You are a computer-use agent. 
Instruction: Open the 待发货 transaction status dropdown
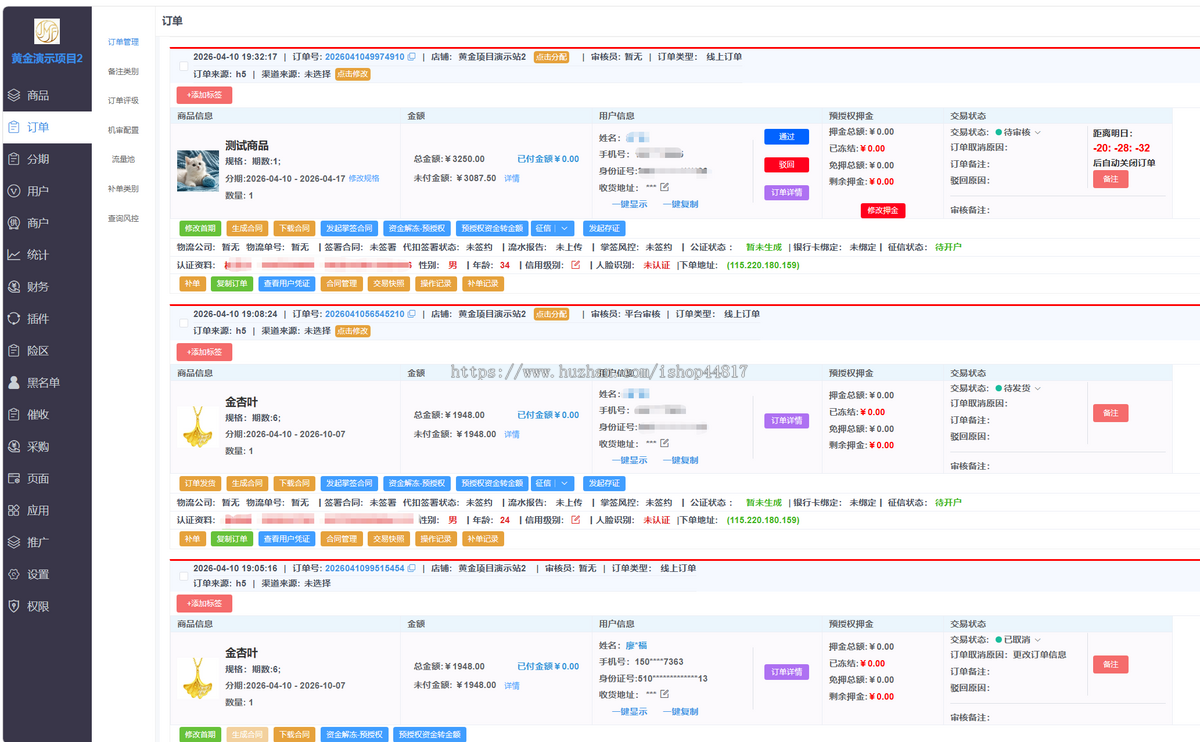[1018, 388]
